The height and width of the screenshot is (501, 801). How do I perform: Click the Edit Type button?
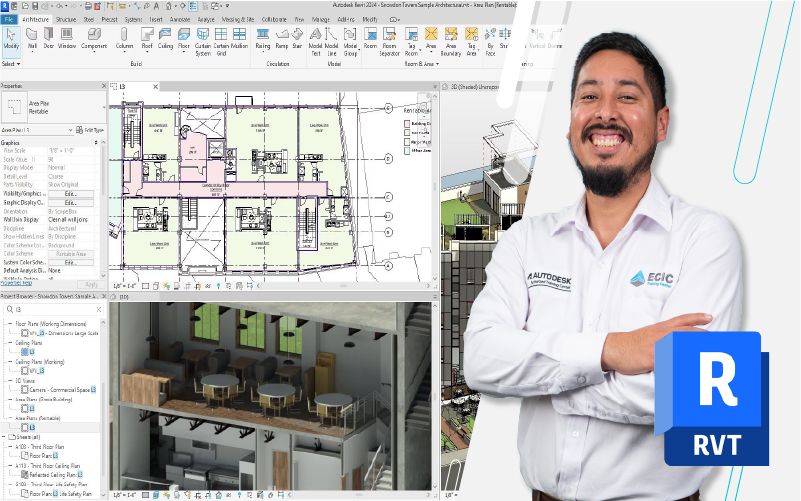(x=90, y=130)
